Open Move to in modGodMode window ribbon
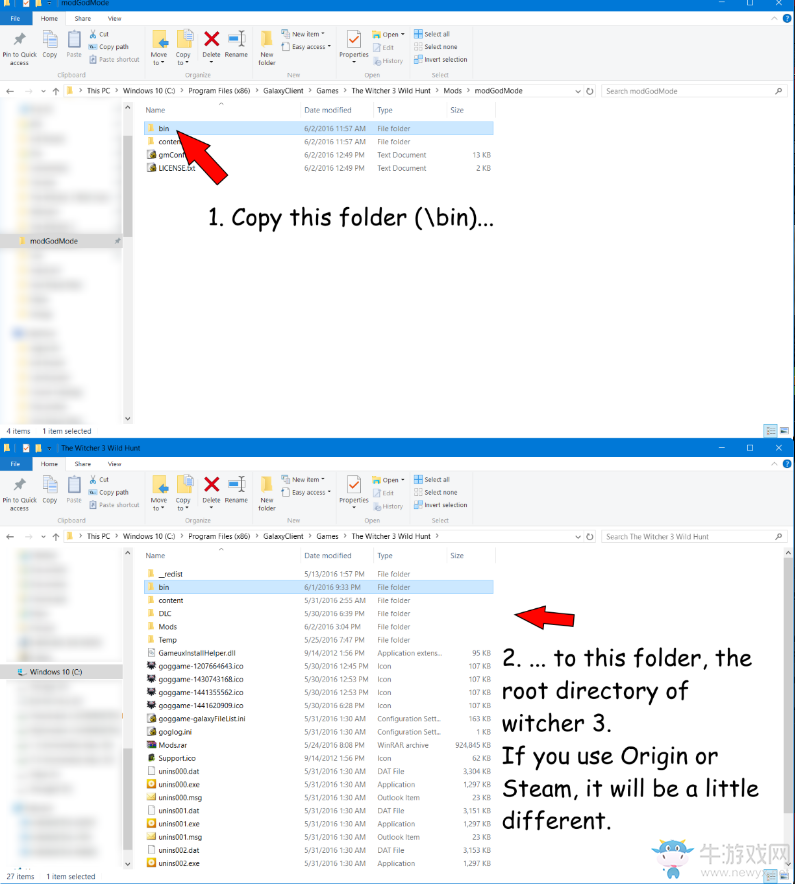 point(159,48)
